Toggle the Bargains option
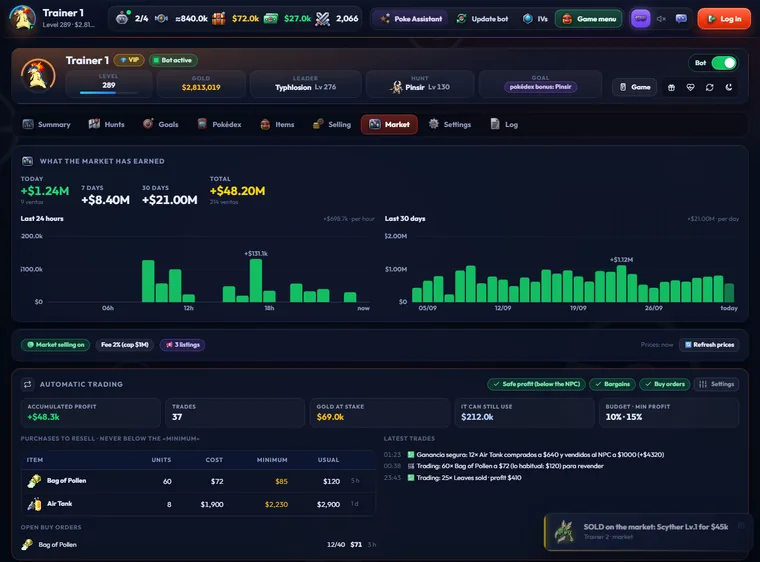760x562 pixels. (612, 384)
